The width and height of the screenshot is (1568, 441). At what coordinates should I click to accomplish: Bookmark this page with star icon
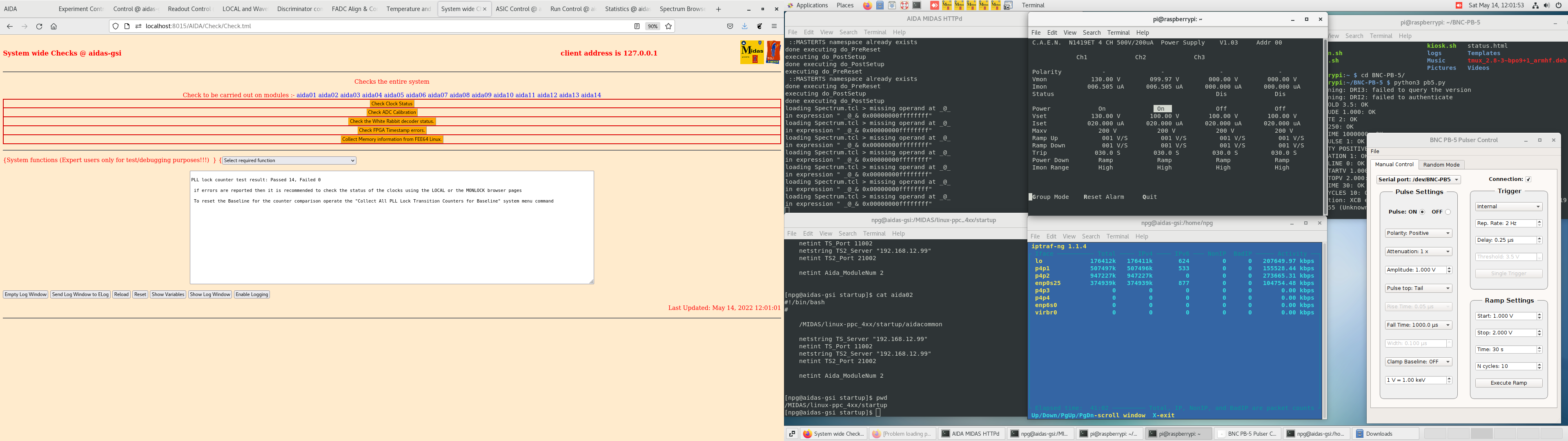pyautogui.click(x=668, y=26)
